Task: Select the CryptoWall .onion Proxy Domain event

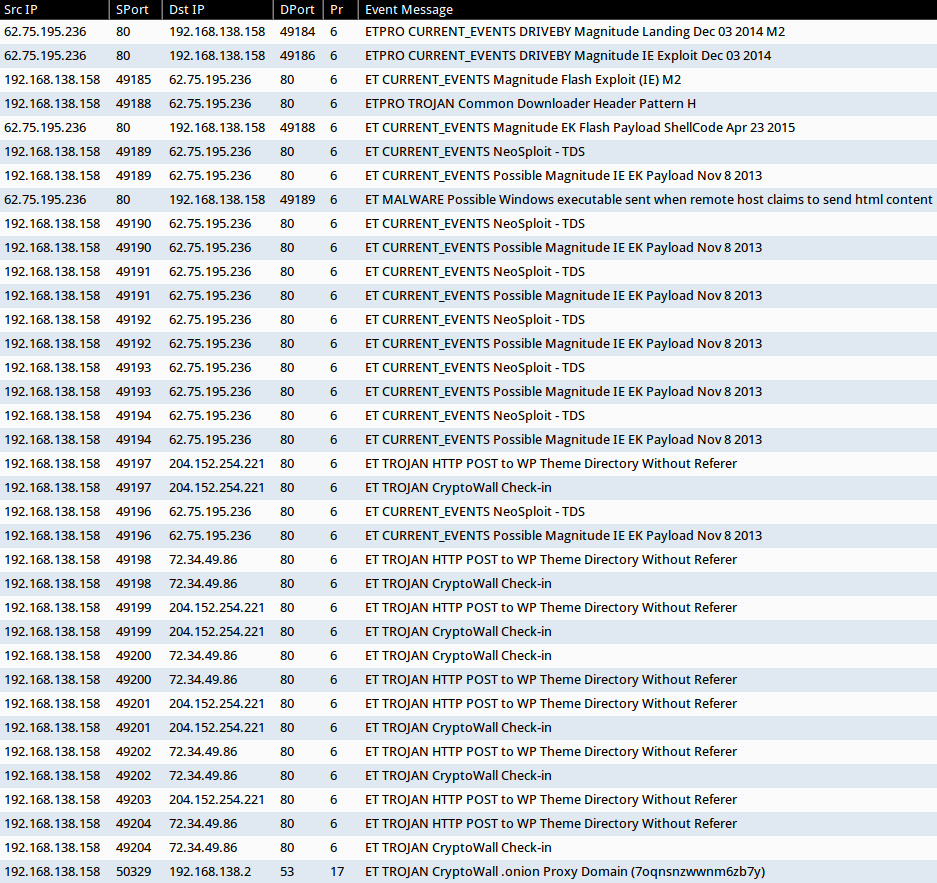Action: pyautogui.click(x=468, y=872)
